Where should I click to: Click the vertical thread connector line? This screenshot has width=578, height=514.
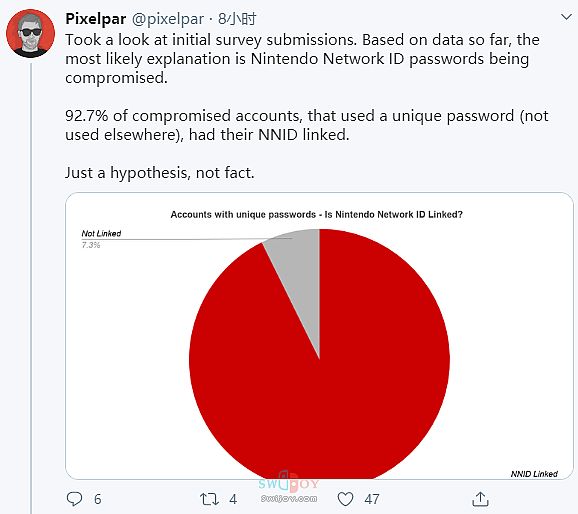click(31, 288)
